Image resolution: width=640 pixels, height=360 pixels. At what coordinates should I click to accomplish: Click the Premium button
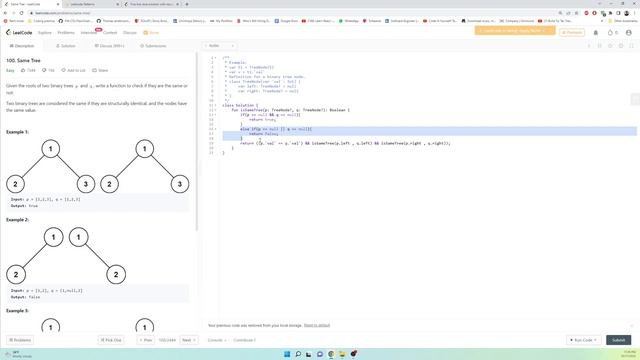point(572,32)
